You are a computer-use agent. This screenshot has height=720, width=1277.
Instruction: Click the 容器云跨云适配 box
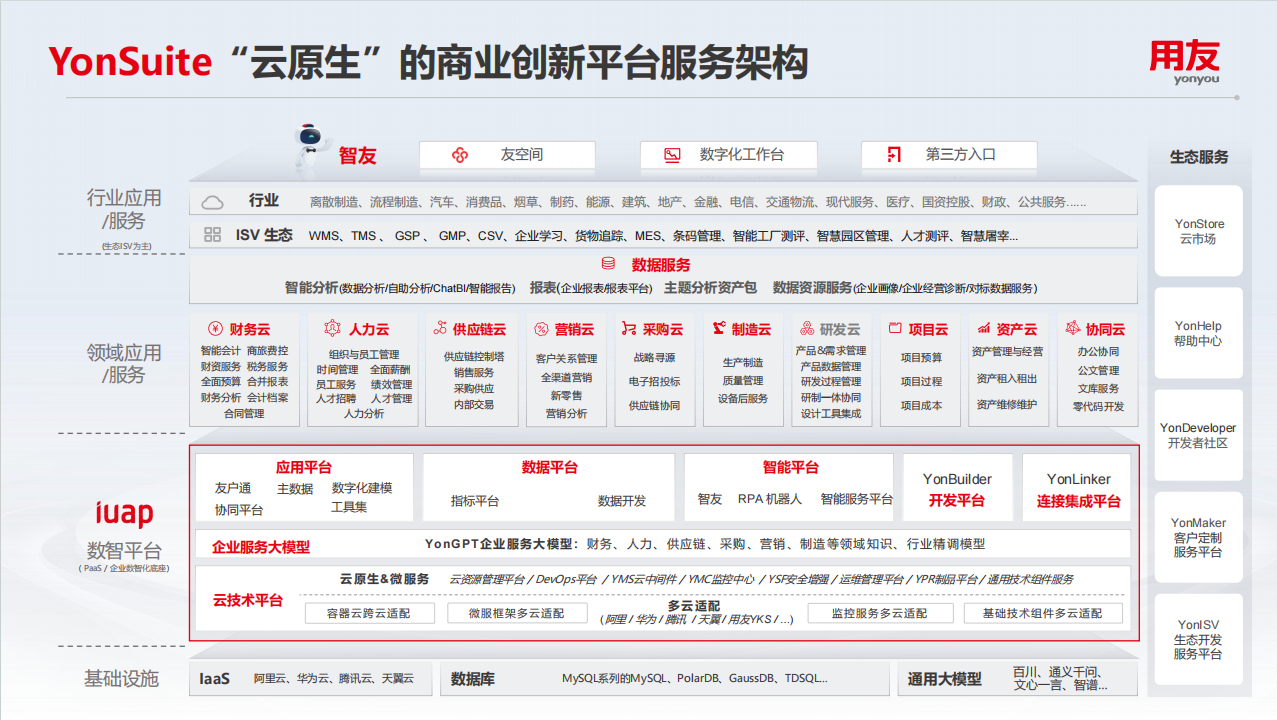pyautogui.click(x=369, y=613)
